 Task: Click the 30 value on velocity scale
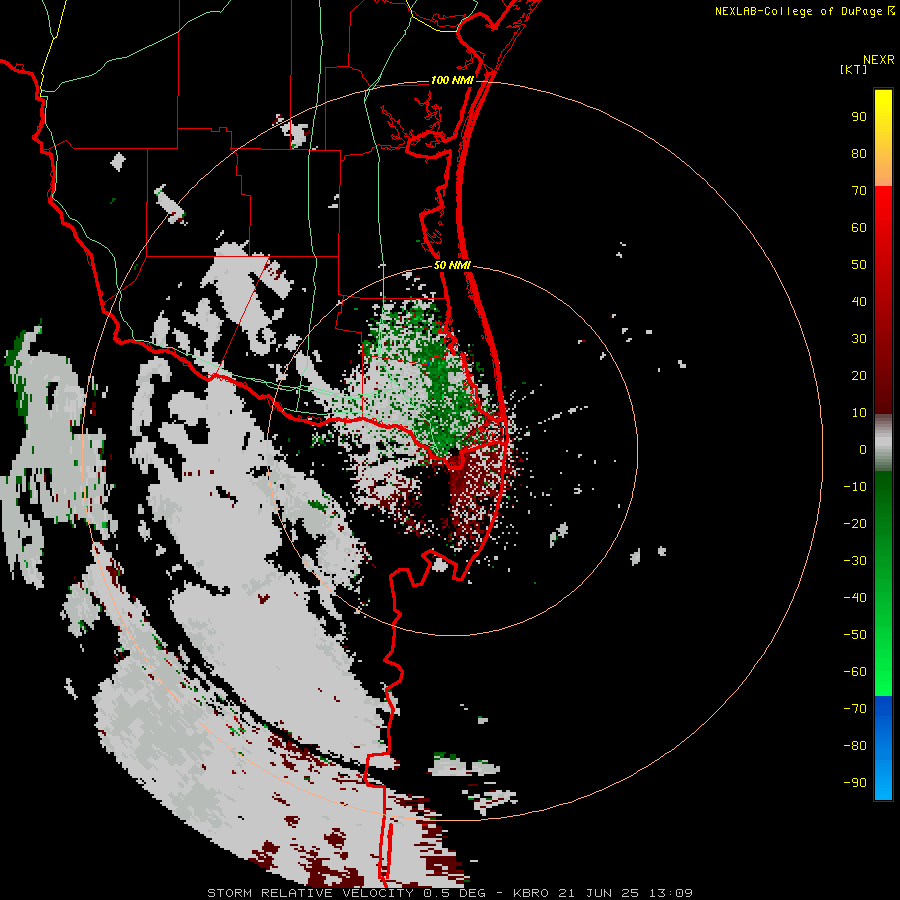pyautogui.click(x=859, y=339)
